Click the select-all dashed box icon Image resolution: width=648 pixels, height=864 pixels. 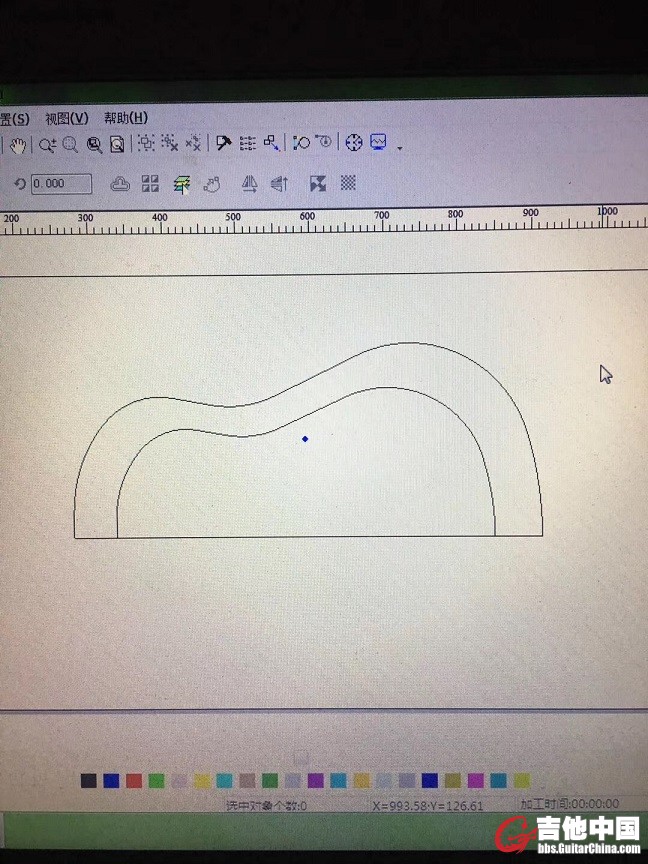pyautogui.click(x=146, y=144)
